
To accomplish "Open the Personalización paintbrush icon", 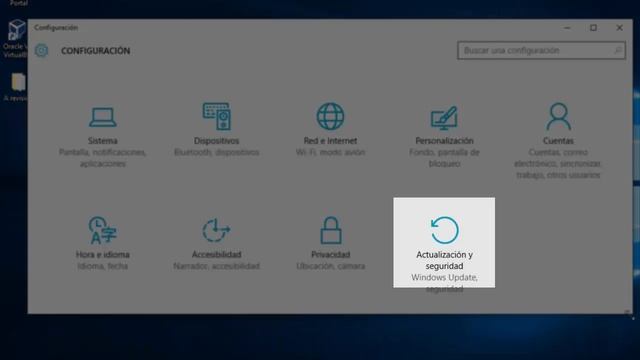I will (x=444, y=118).
